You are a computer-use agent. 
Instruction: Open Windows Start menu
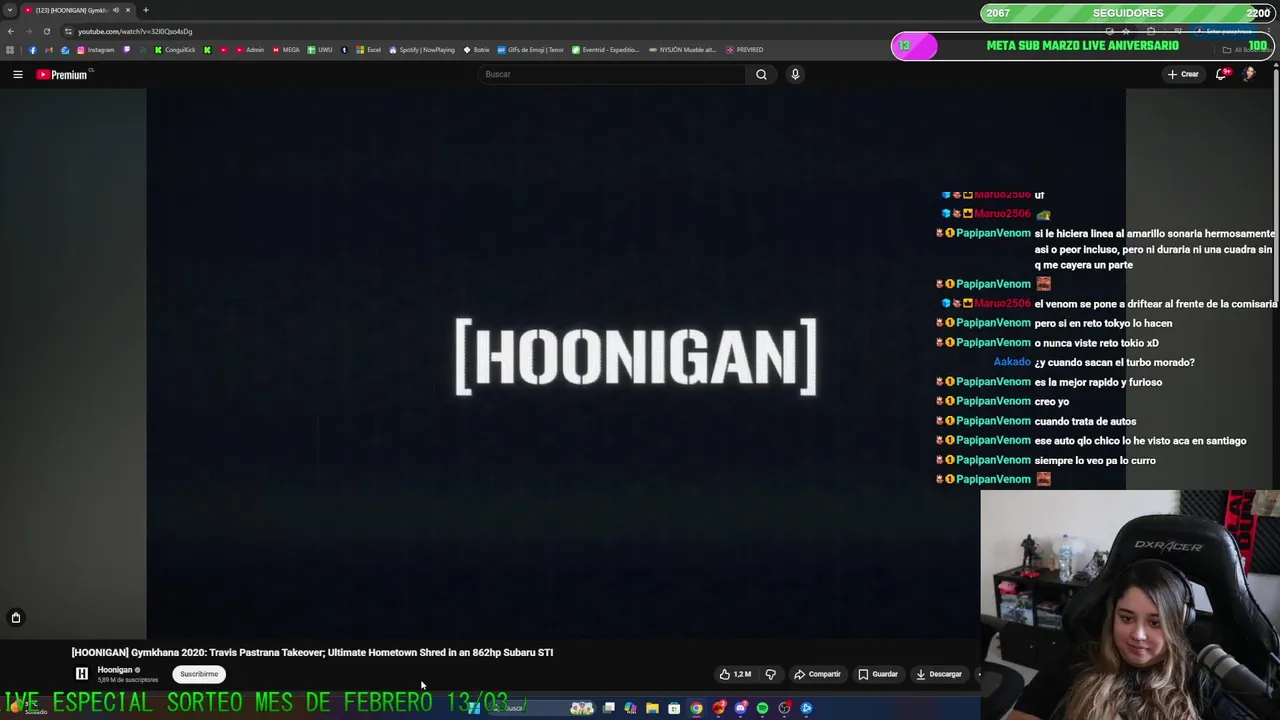click(x=474, y=708)
